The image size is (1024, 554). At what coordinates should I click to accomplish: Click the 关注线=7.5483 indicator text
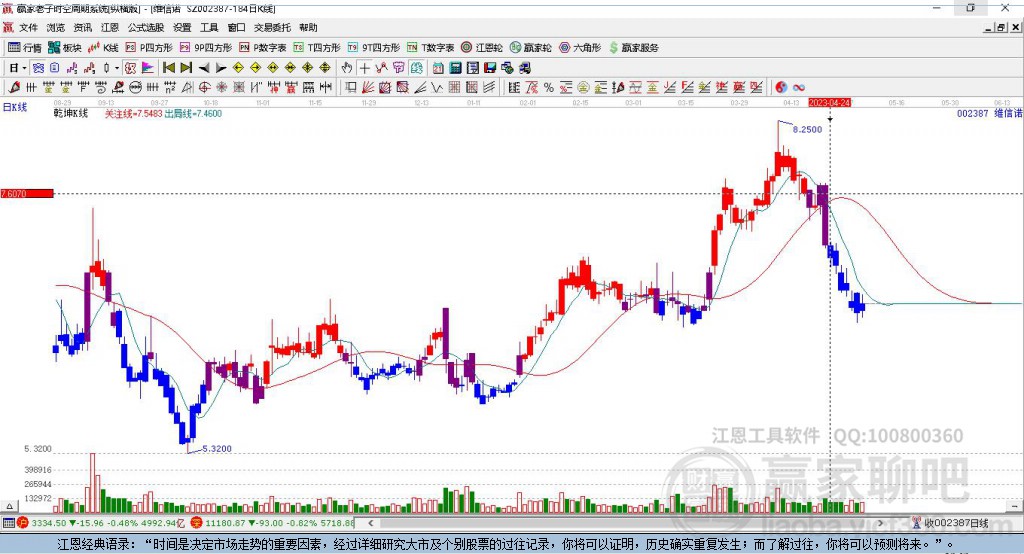(x=134, y=114)
